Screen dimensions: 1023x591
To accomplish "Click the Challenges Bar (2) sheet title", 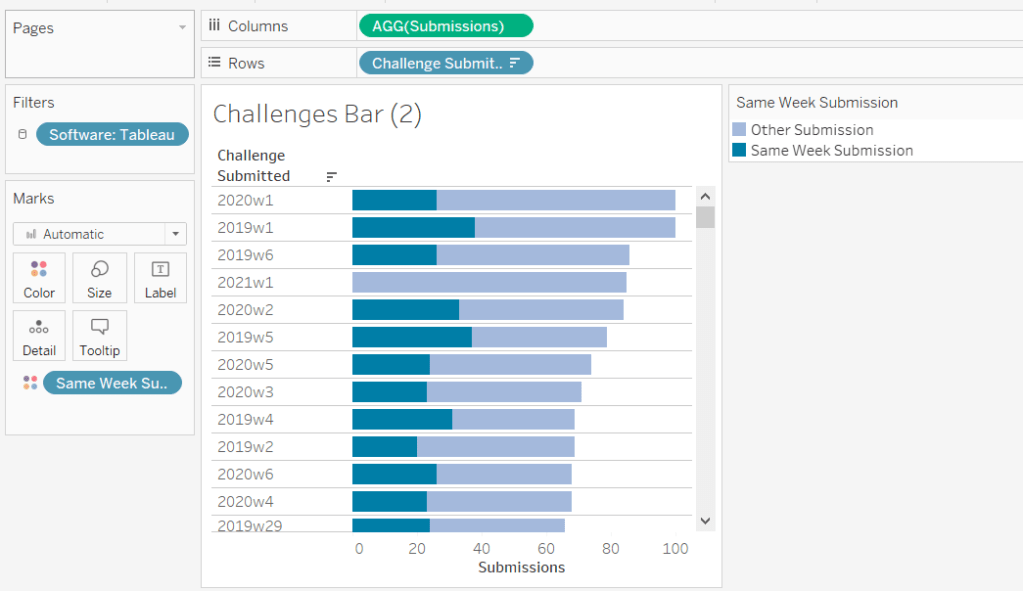I will pyautogui.click(x=317, y=114).
